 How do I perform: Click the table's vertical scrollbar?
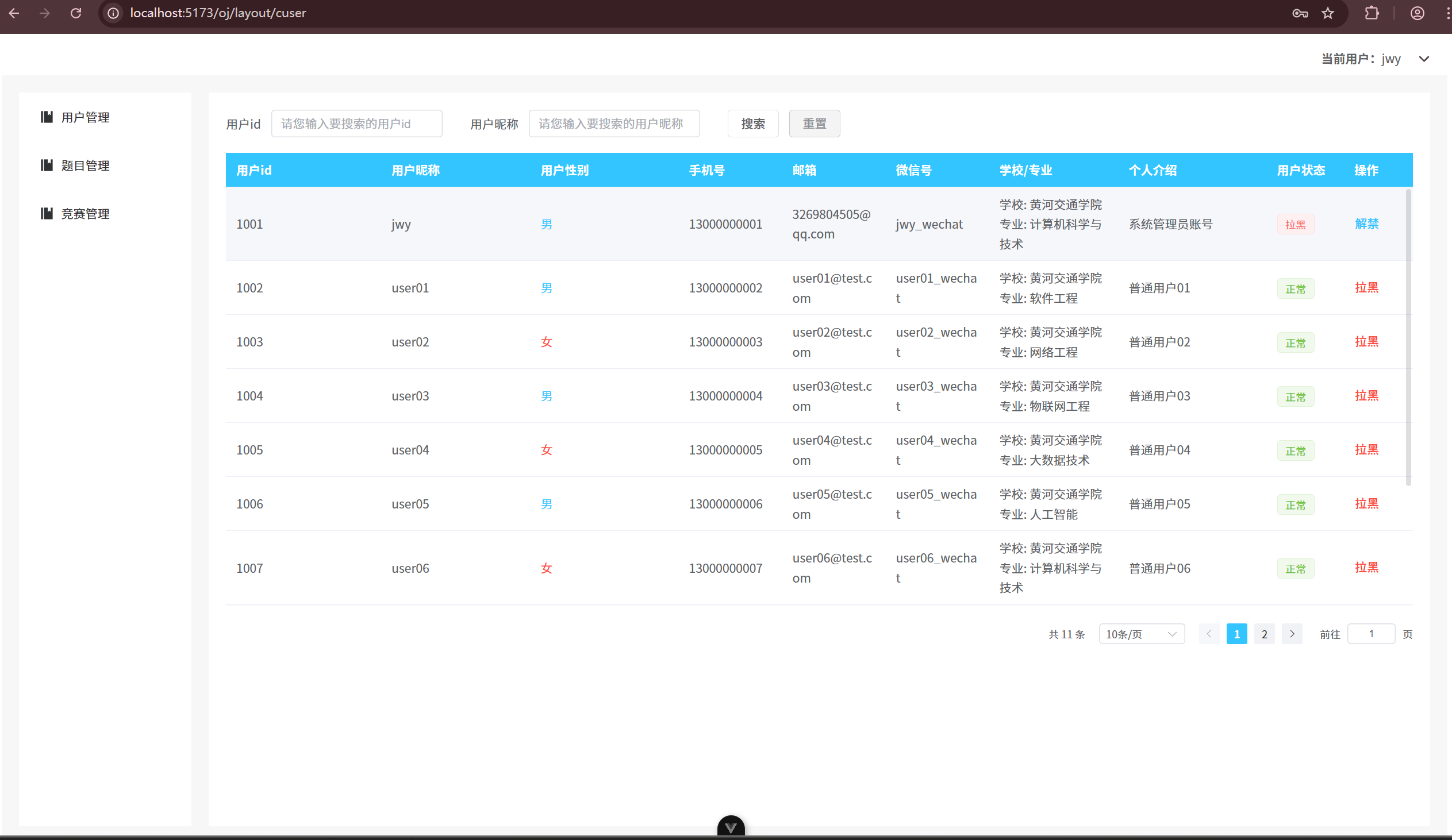tap(1408, 337)
